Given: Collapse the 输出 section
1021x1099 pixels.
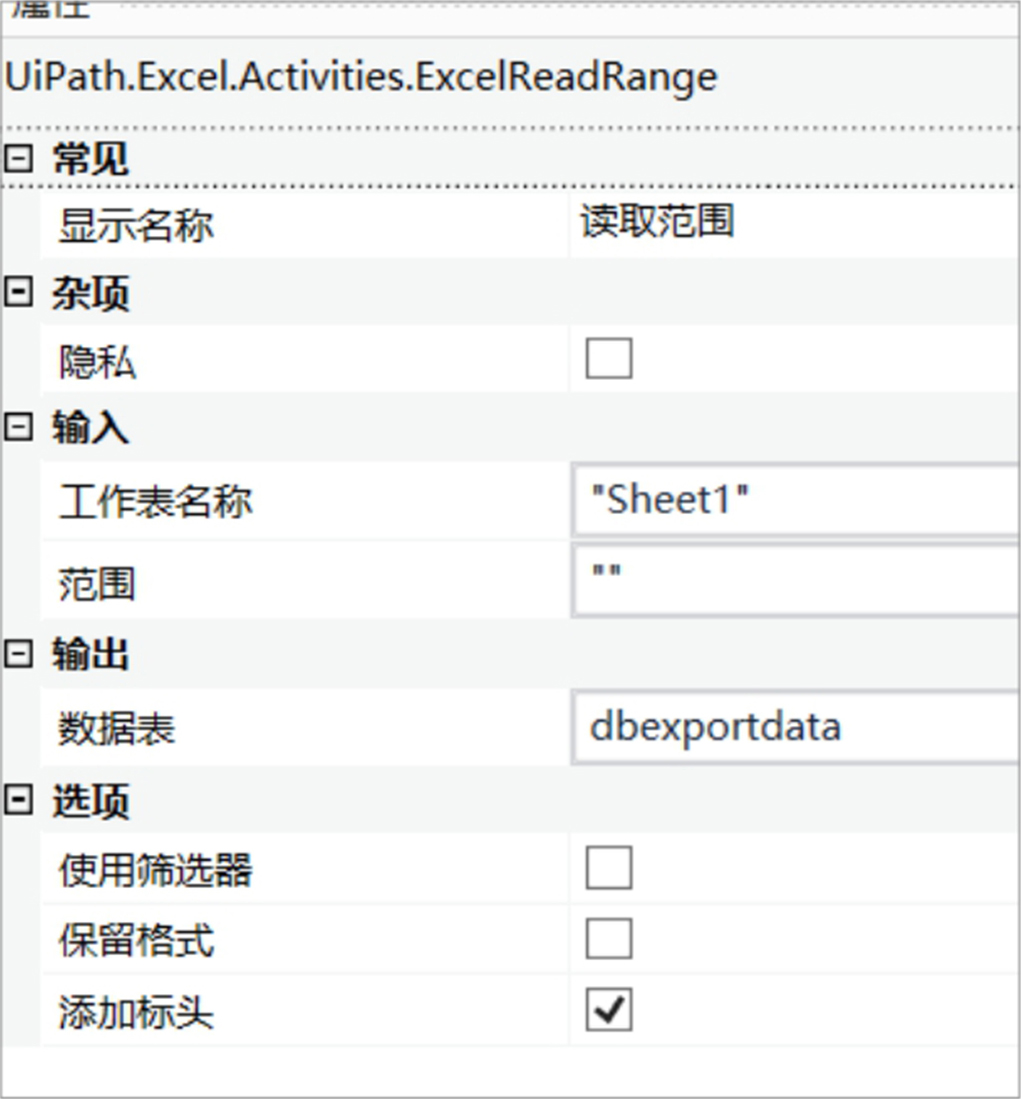Looking at the screenshot, I should 18,654.
